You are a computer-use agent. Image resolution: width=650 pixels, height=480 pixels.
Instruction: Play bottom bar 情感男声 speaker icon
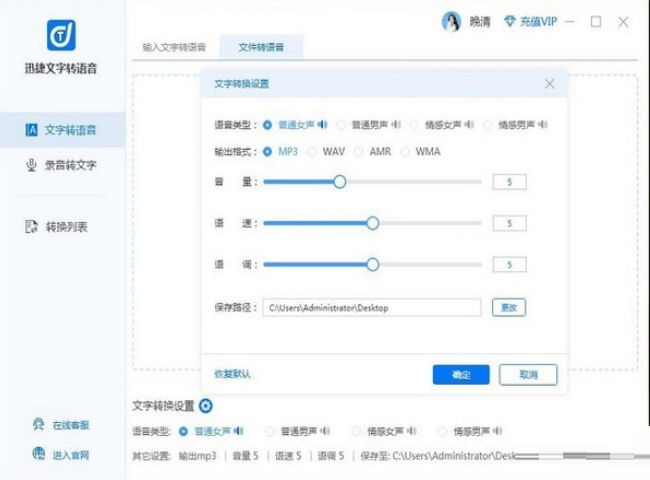click(497, 431)
